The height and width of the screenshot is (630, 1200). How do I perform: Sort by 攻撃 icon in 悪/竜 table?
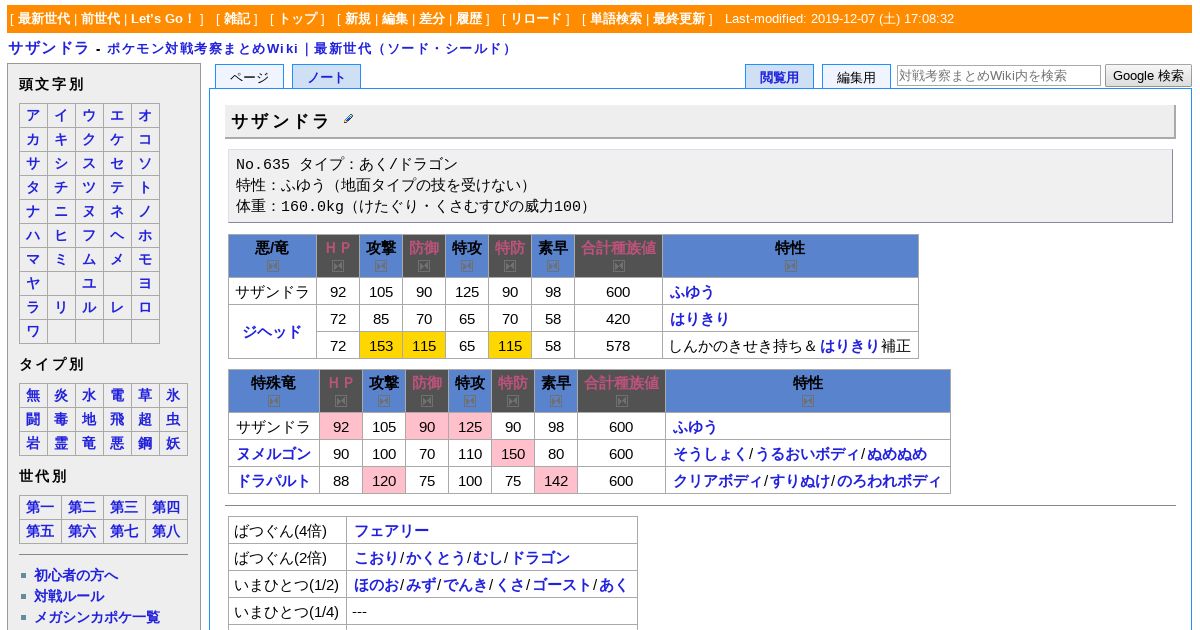[x=381, y=266]
